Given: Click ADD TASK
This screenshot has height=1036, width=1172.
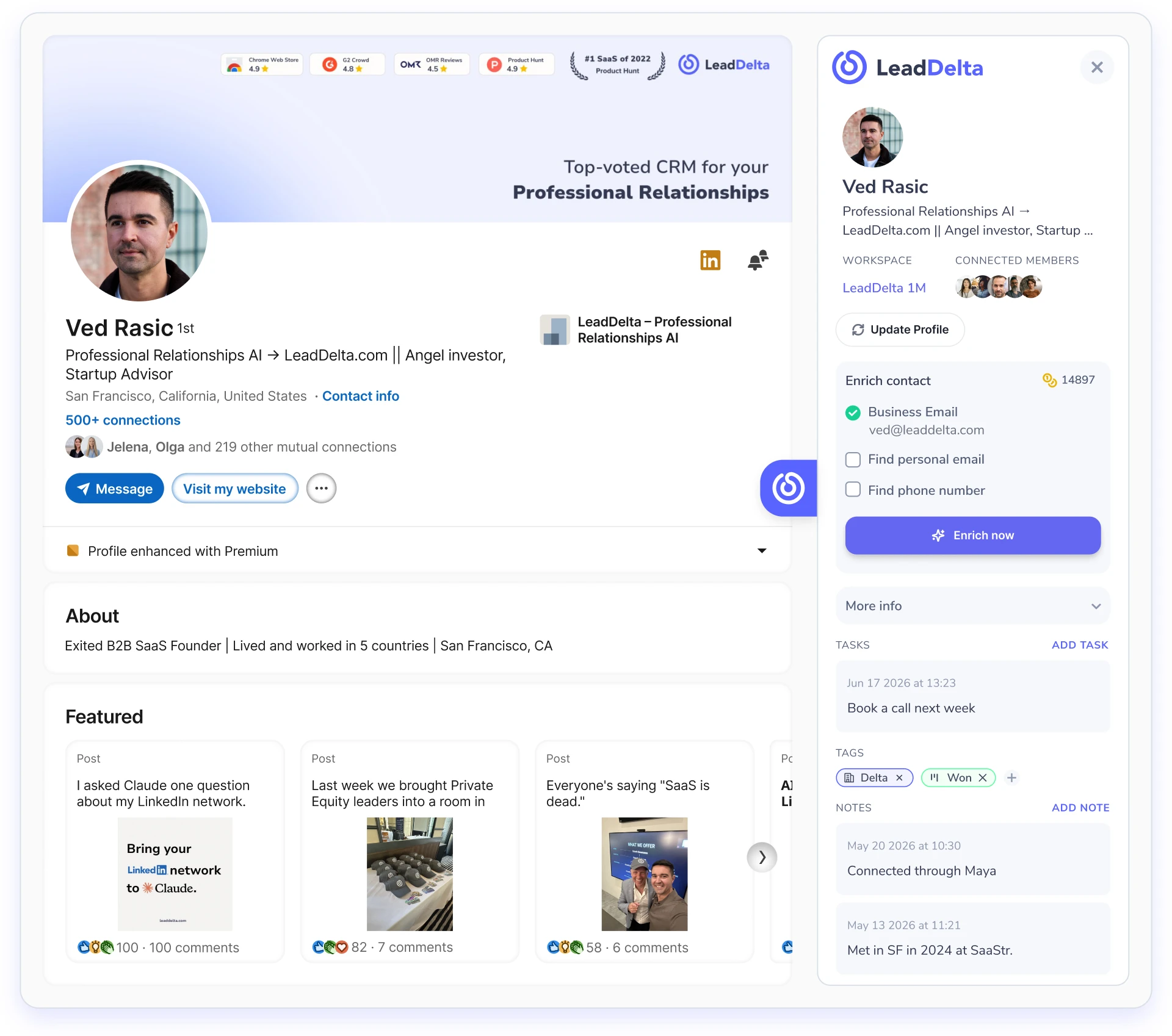Looking at the screenshot, I should (1080, 645).
